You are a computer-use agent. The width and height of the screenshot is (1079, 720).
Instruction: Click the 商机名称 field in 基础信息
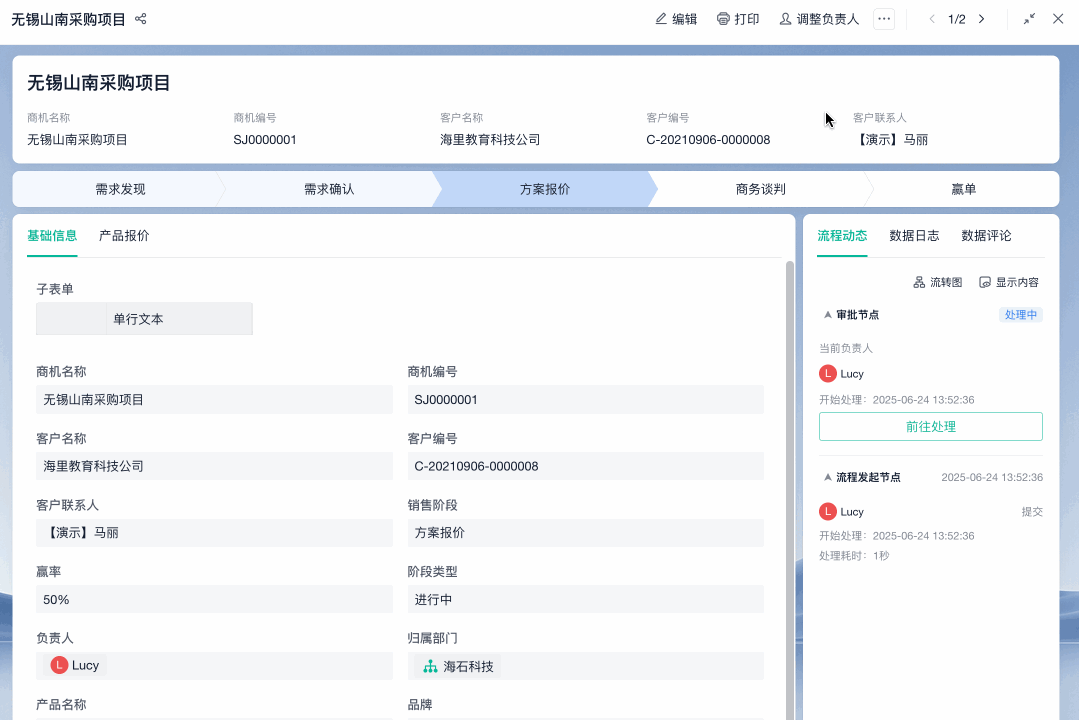[214, 399]
